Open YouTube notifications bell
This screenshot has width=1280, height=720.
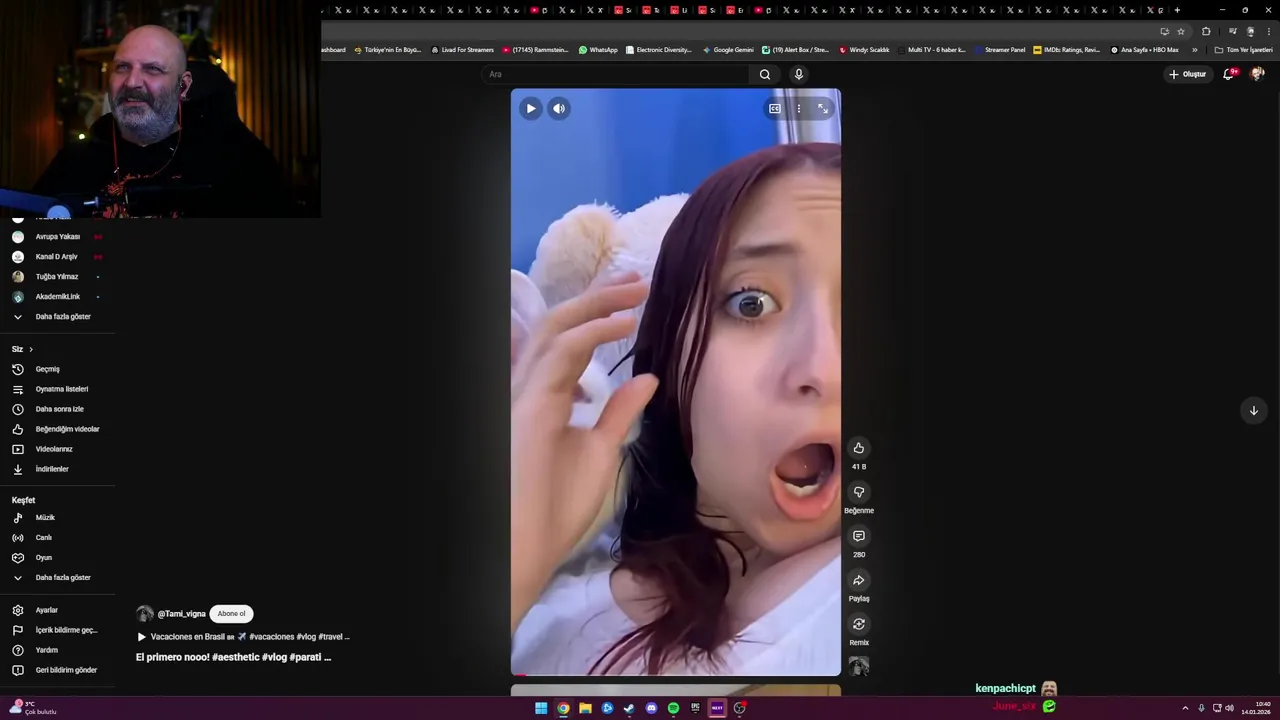1229,74
